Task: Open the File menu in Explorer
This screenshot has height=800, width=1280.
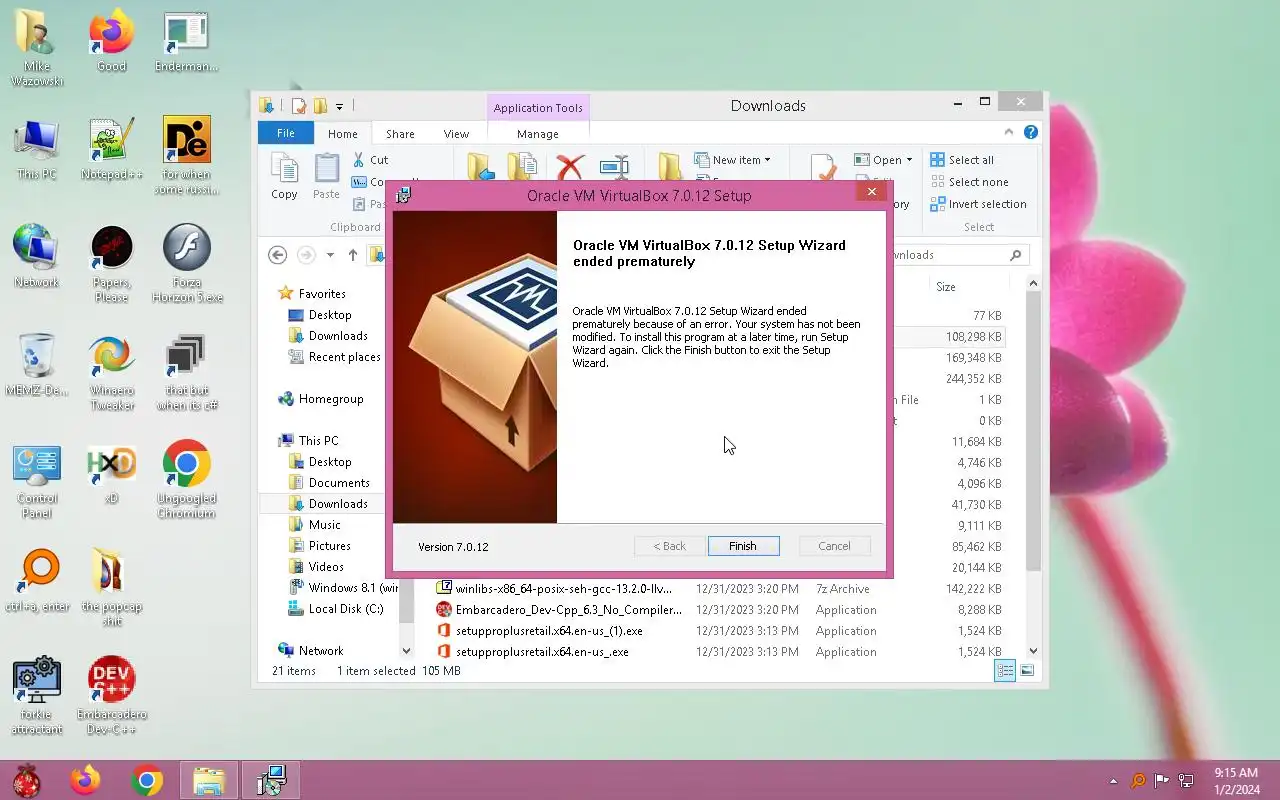Action: pos(286,133)
